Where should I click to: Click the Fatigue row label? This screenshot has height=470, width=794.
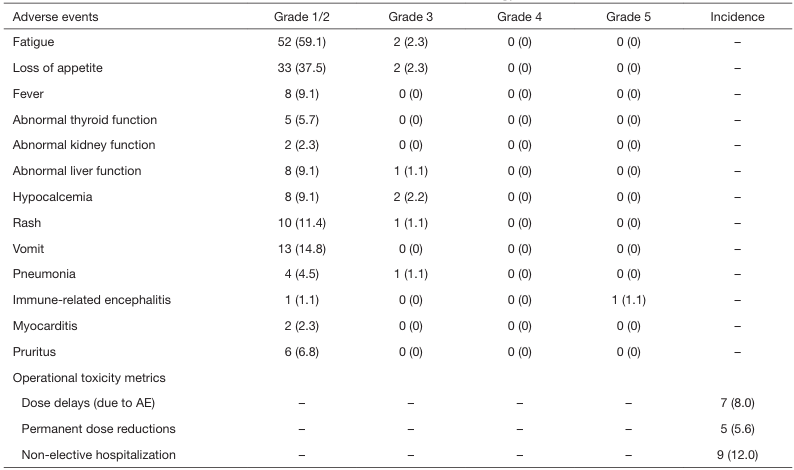coord(33,42)
